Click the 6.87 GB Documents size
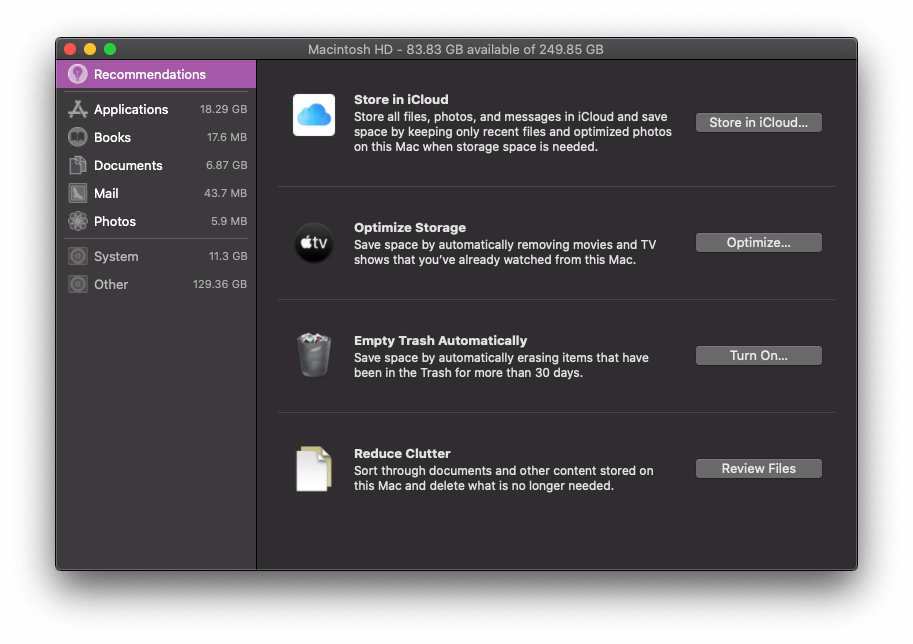The width and height of the screenshot is (913, 644). 227,165
